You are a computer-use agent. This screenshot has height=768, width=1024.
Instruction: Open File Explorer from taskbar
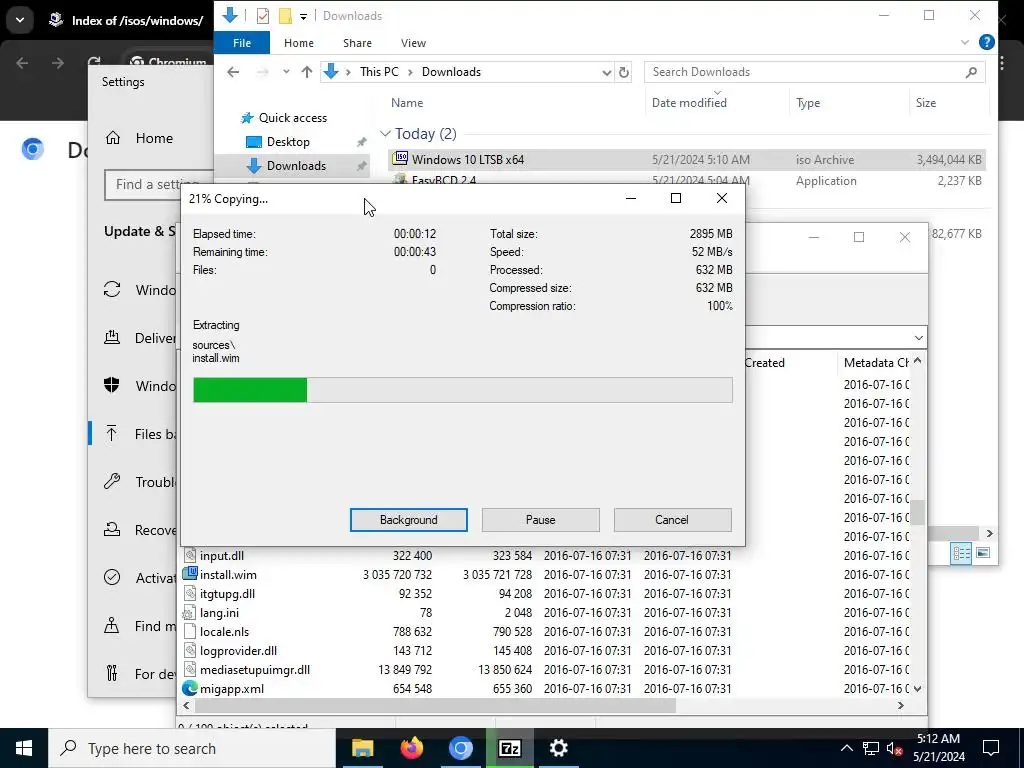(x=362, y=748)
